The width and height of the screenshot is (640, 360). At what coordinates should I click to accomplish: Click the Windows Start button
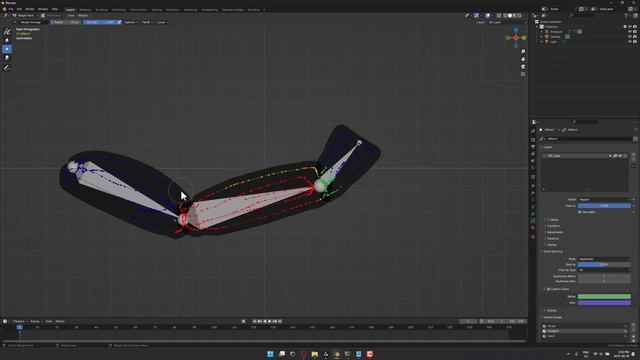[270, 354]
